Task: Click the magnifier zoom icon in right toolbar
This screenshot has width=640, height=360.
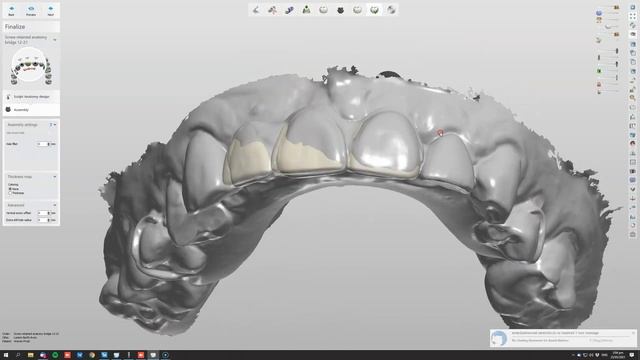Action: point(633,98)
